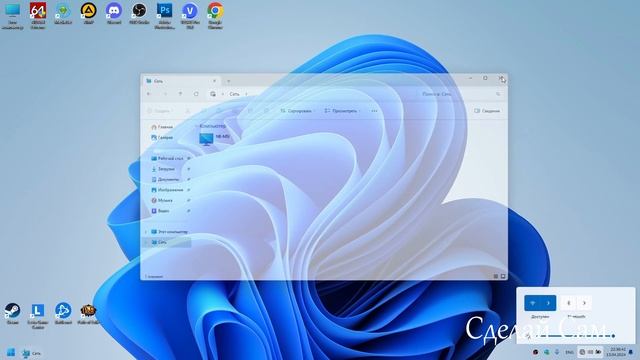Open the Windows Start menu
The width and height of the screenshot is (640, 360).
11,353
